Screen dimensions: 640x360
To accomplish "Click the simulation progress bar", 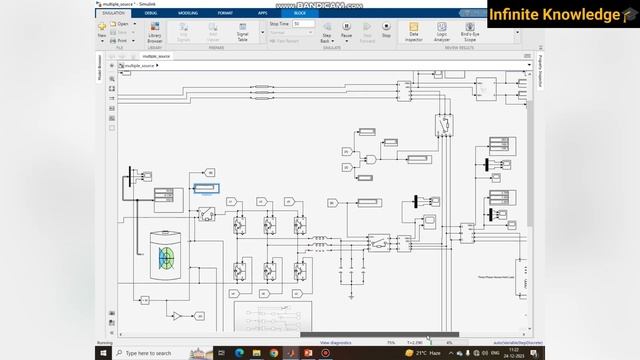I will click(448, 343).
